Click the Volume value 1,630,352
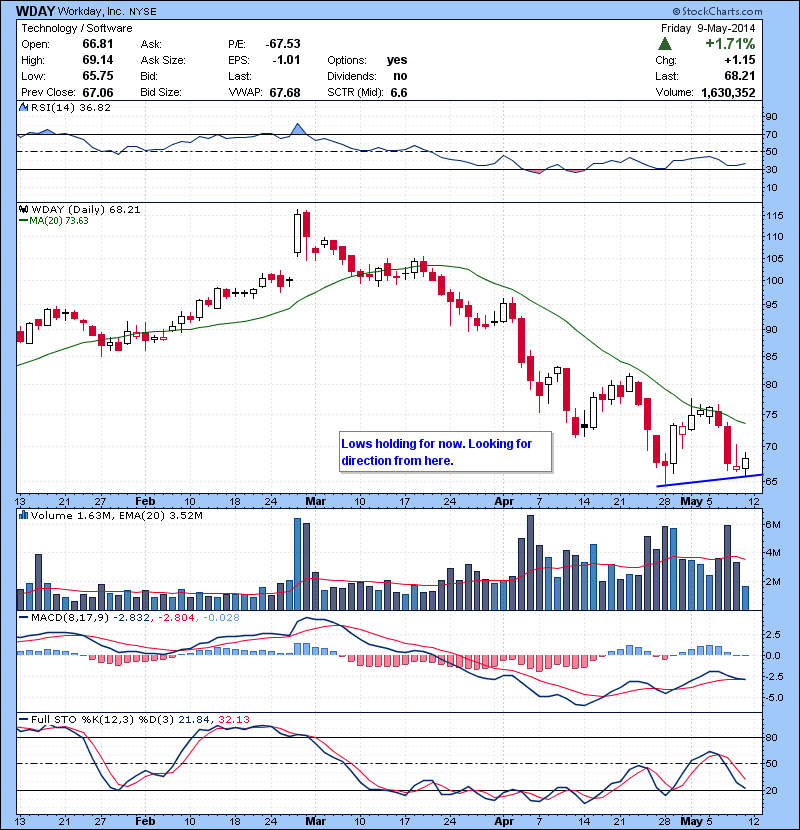 click(x=728, y=93)
